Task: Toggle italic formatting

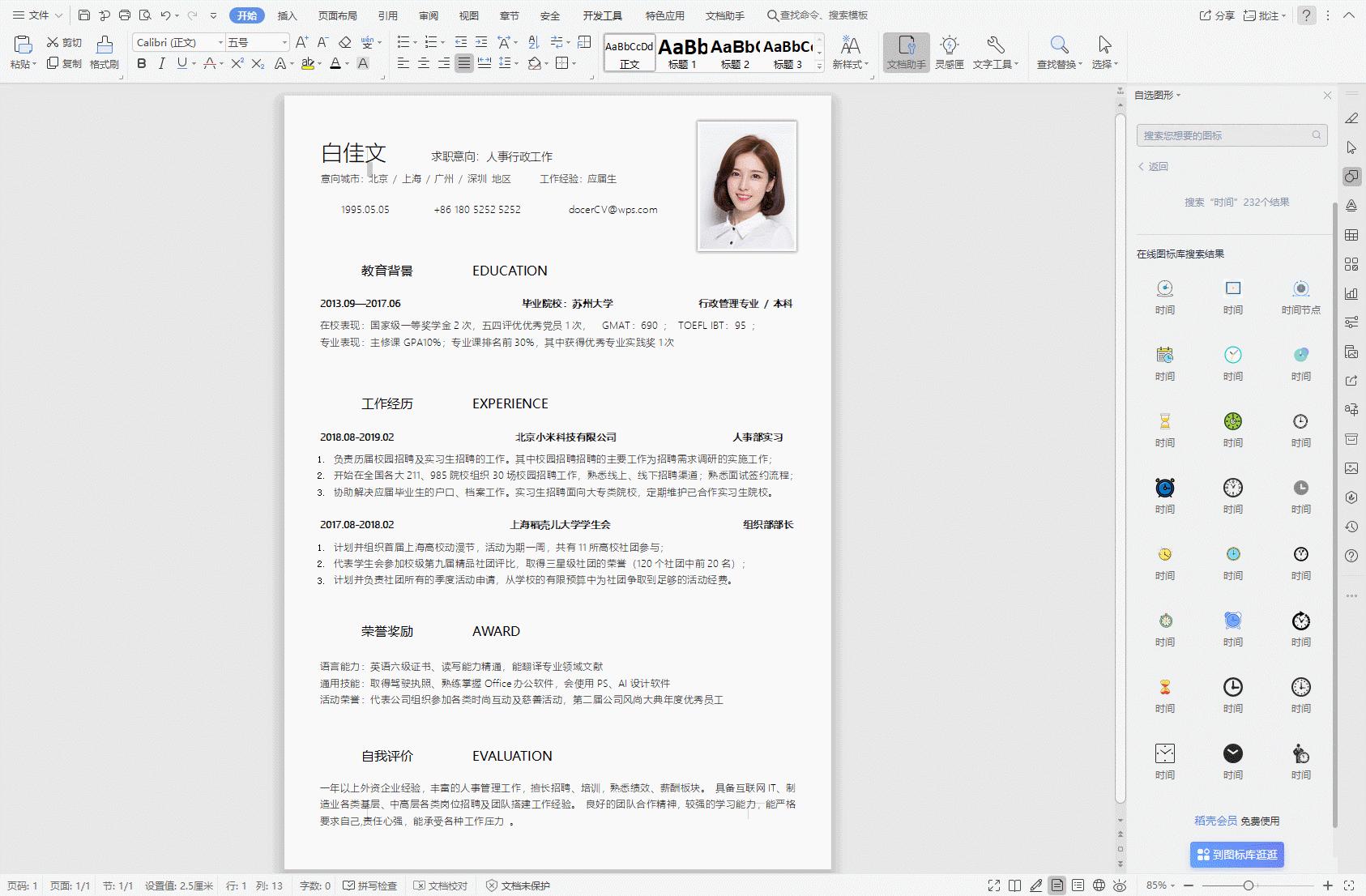Action: pos(161,63)
